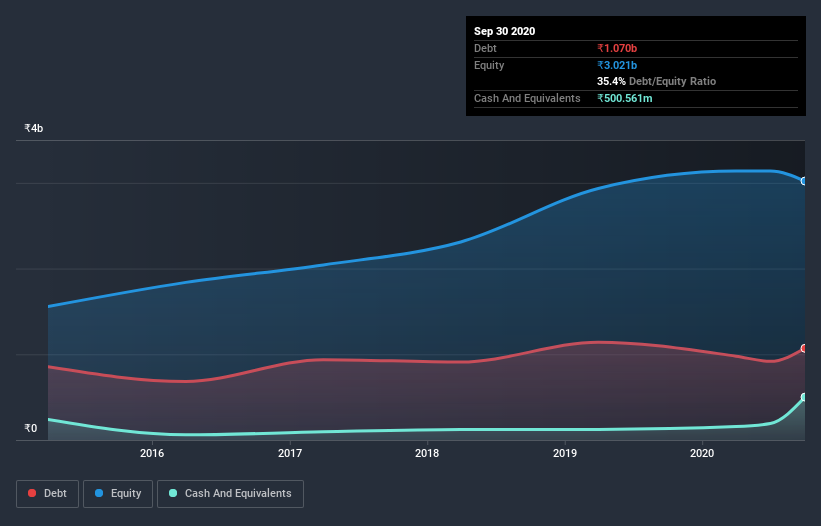
Task: Click the red Debt data point marker
Action: tap(804, 349)
